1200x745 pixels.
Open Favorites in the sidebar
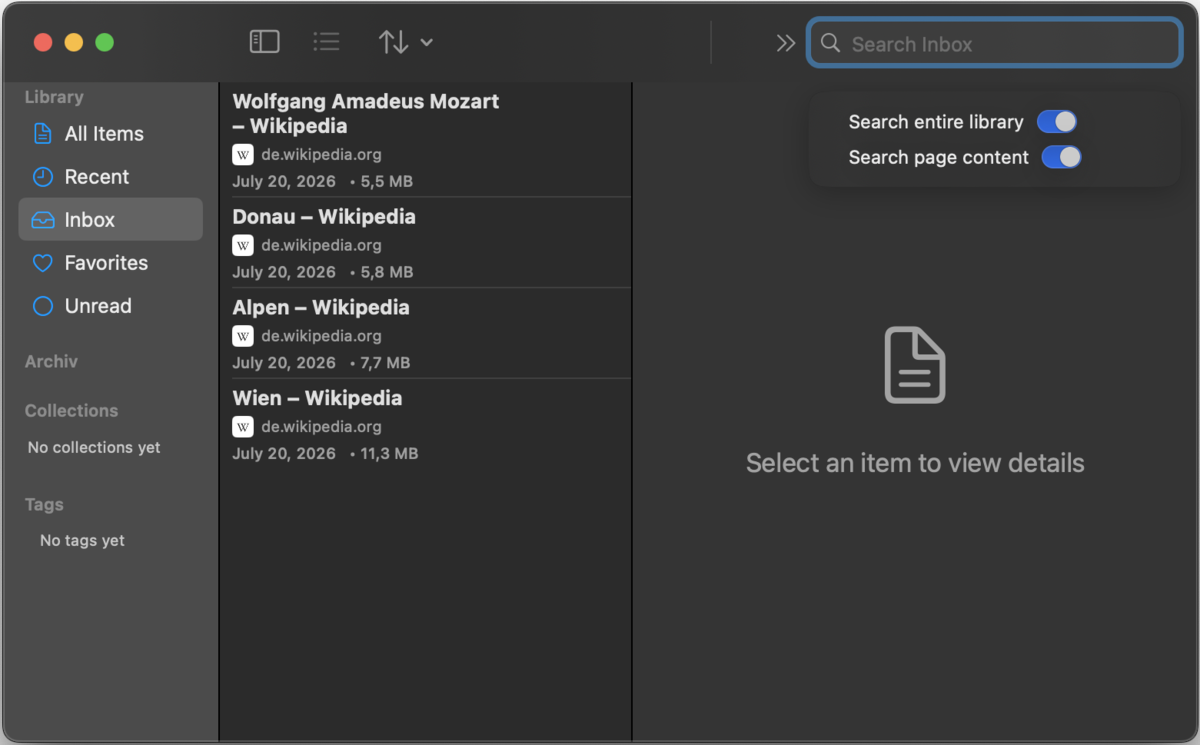(x=110, y=263)
